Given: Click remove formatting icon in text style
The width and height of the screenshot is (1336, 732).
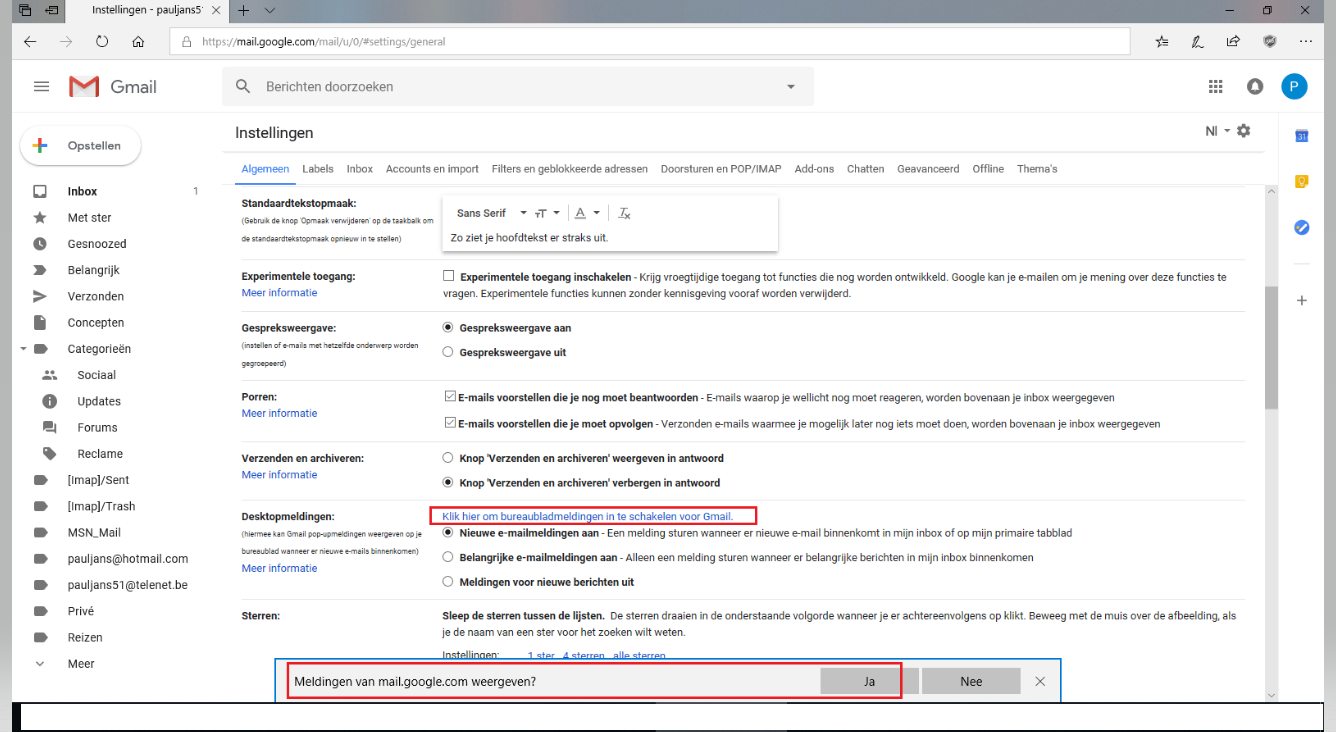Looking at the screenshot, I should click(625, 213).
